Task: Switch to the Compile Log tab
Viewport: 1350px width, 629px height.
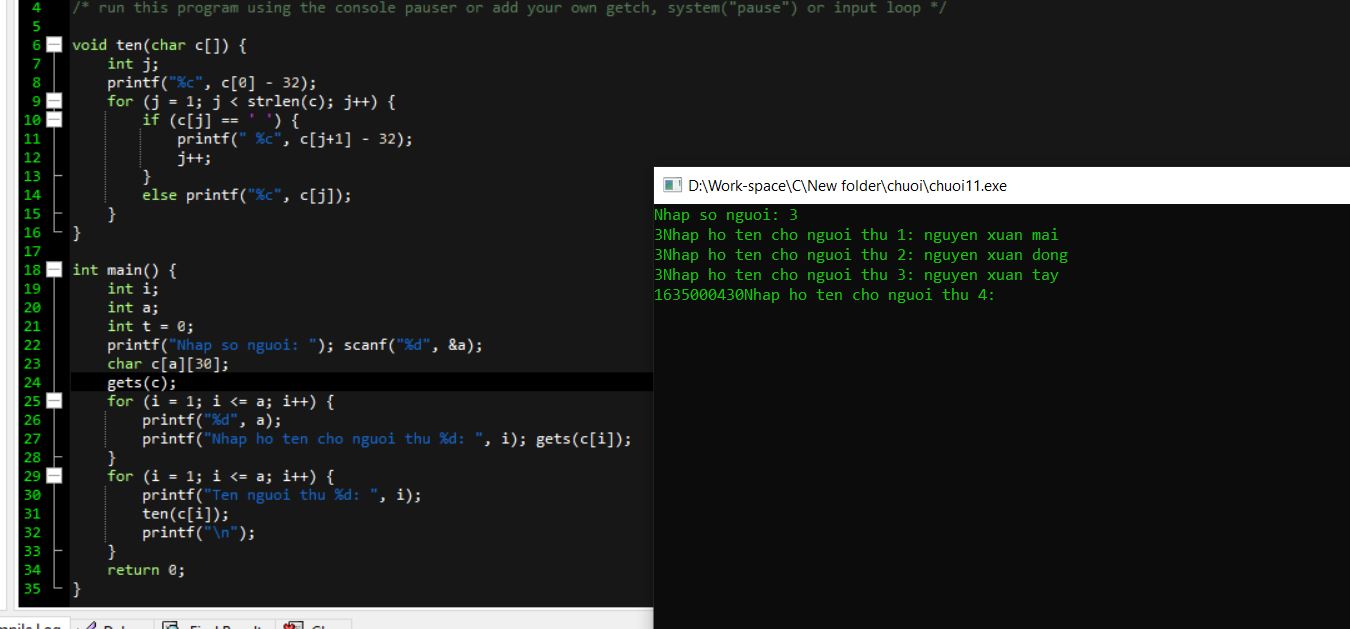Action: coord(30,626)
